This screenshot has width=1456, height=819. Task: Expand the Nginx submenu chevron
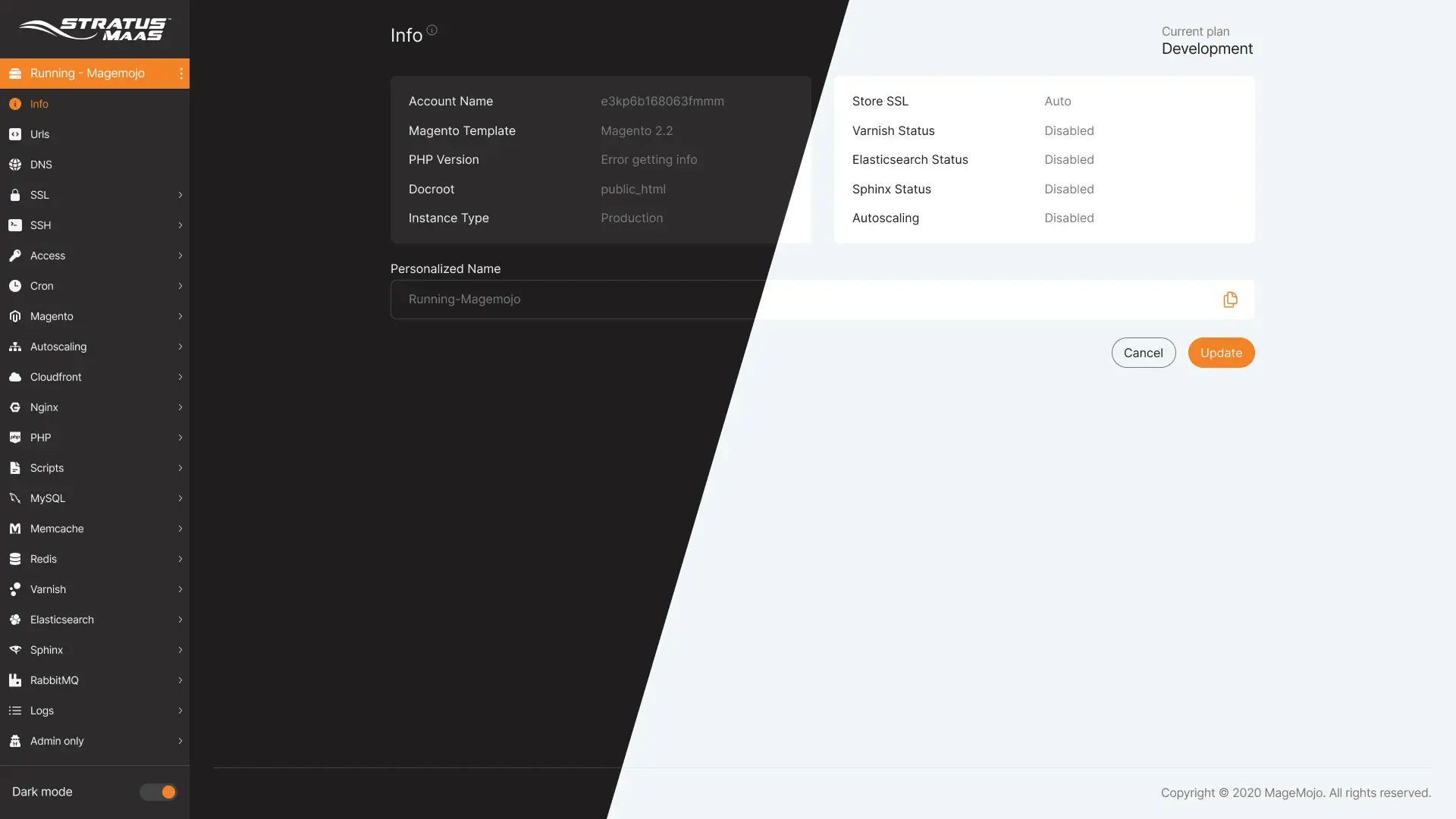pyautogui.click(x=180, y=407)
